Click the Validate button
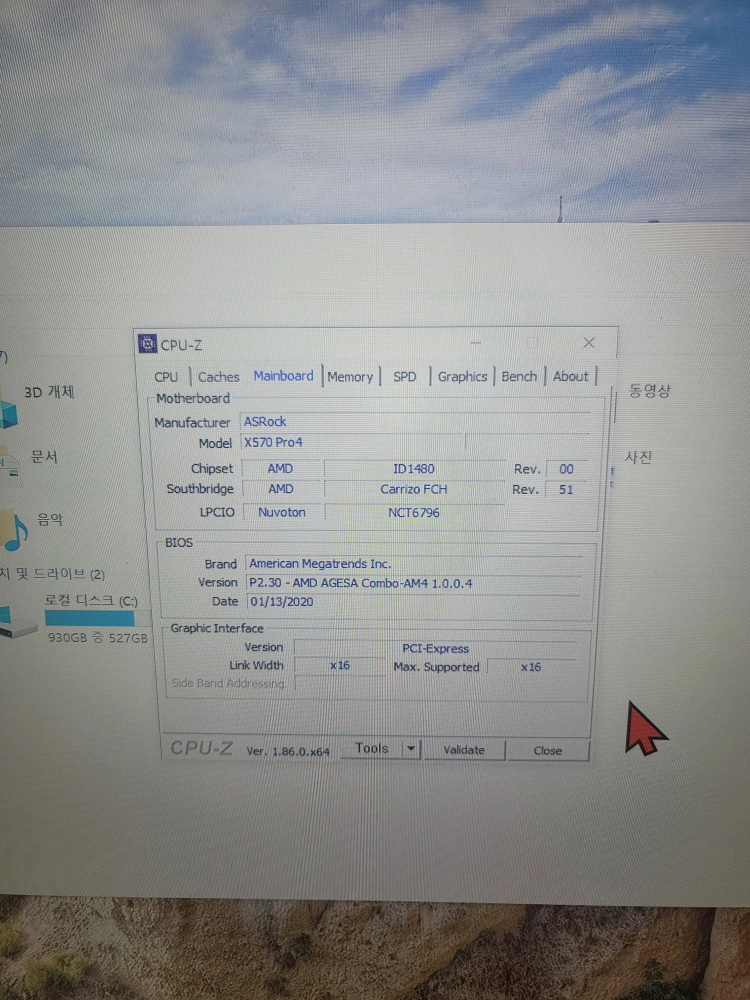 pyautogui.click(x=464, y=750)
